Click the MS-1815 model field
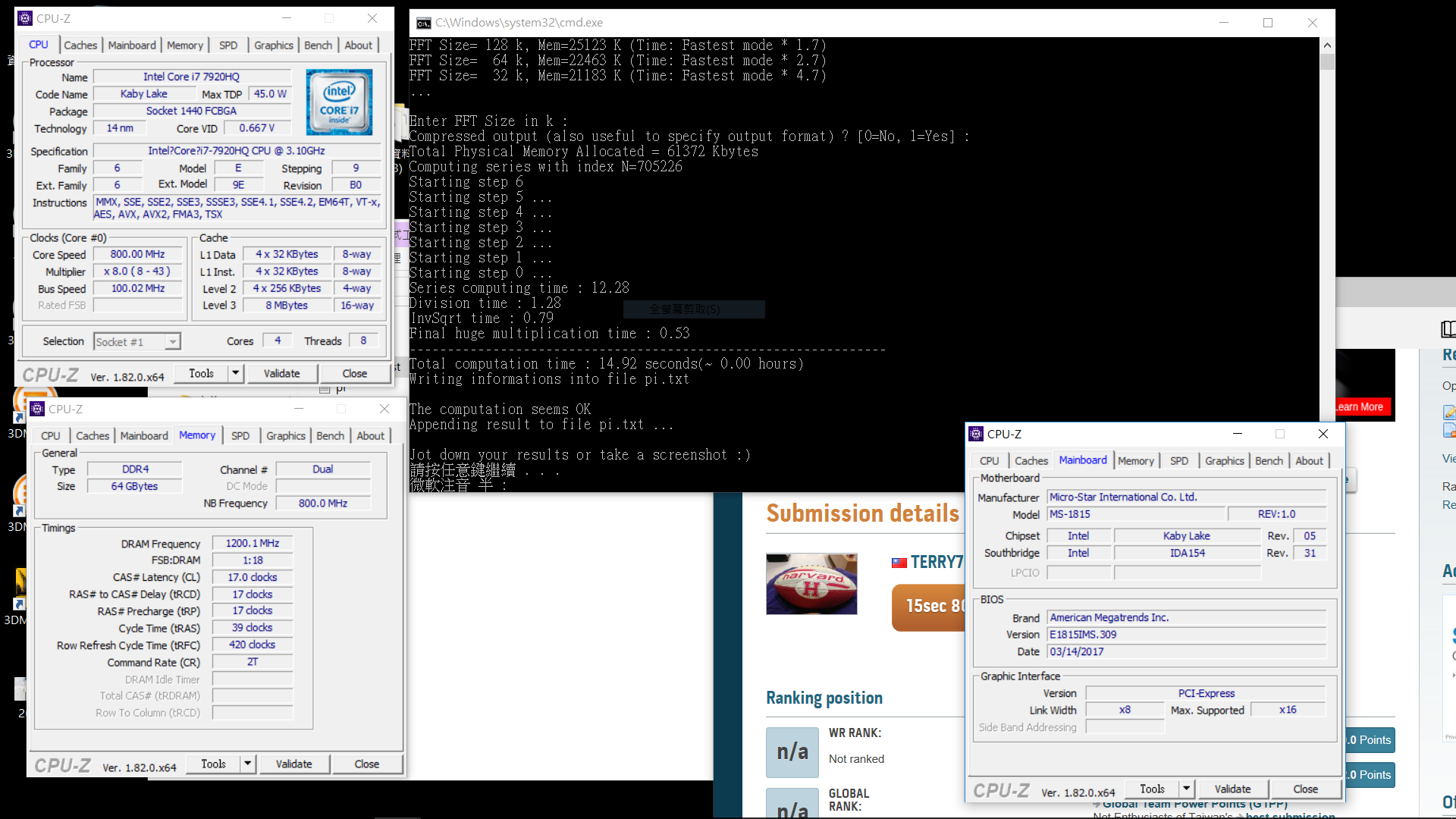The height and width of the screenshot is (819, 1456). (x=1135, y=514)
